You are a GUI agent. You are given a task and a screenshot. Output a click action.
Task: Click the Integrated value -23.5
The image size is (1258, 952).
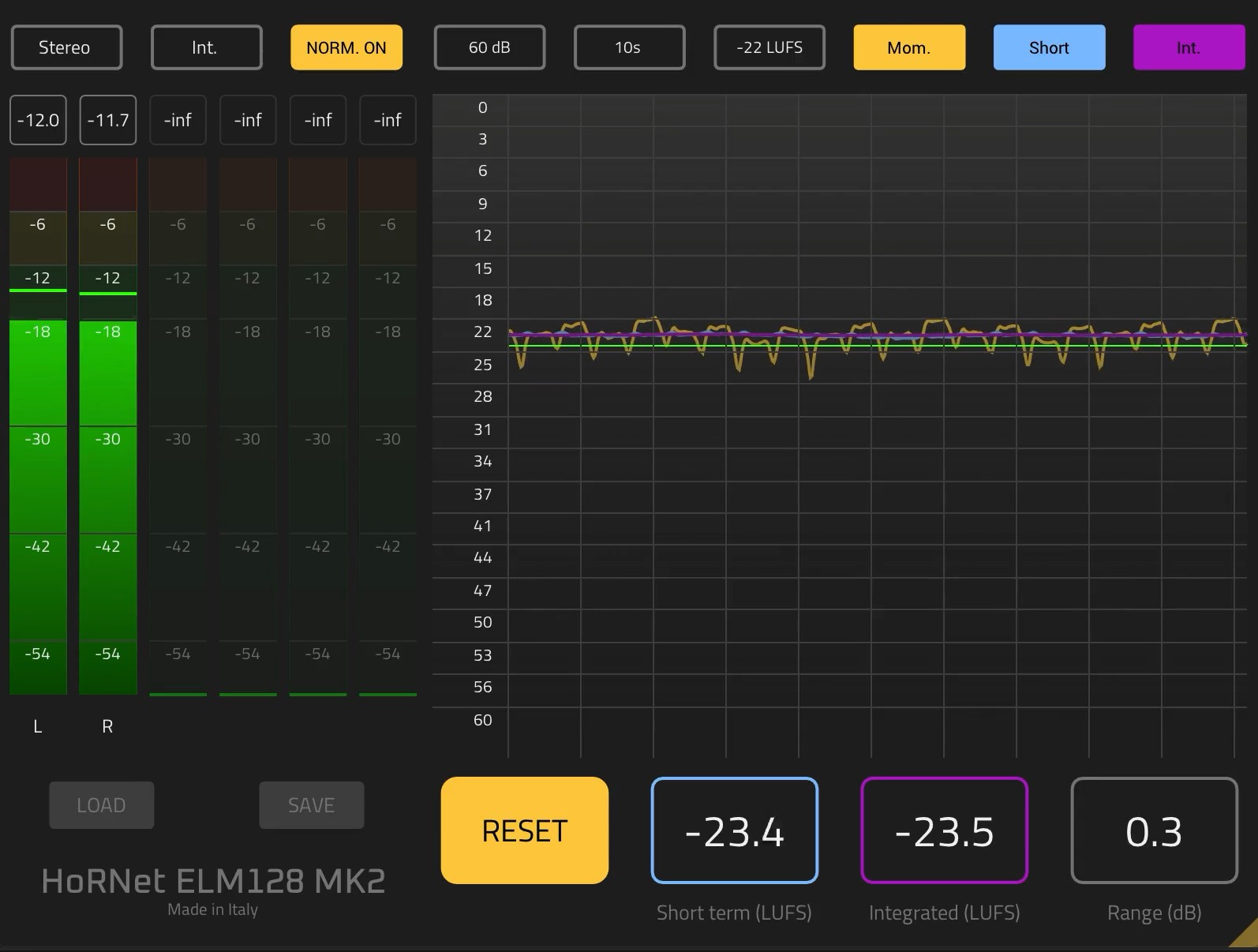tap(944, 830)
